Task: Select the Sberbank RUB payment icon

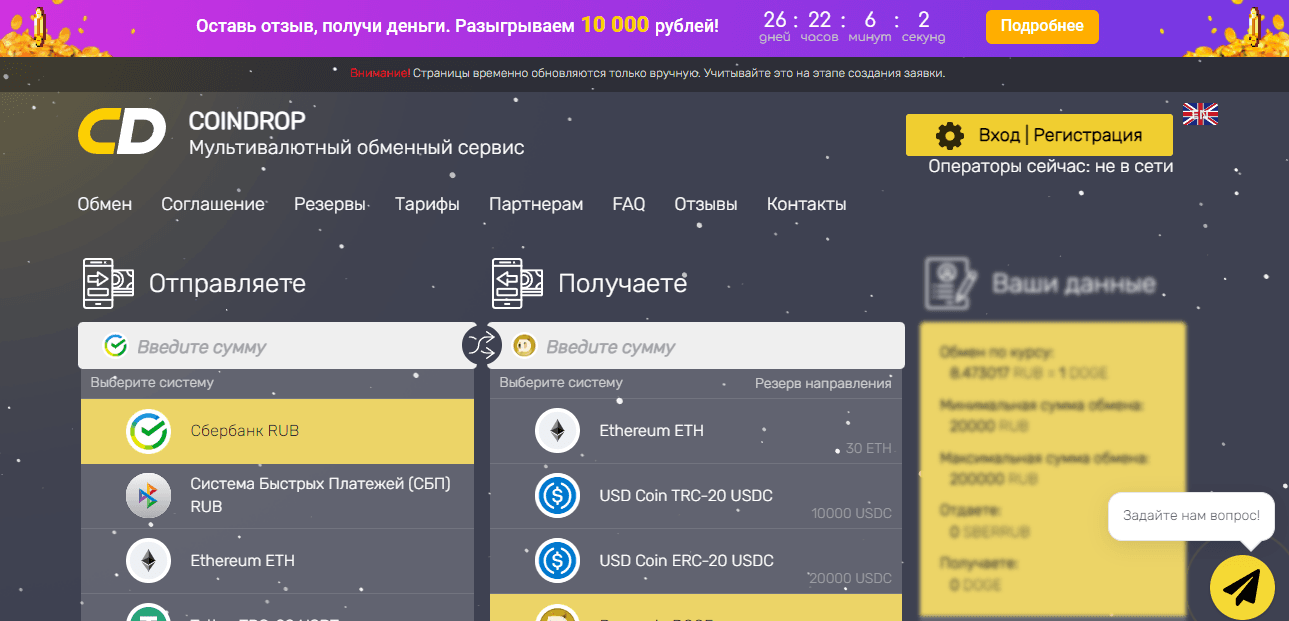Action: tap(148, 430)
